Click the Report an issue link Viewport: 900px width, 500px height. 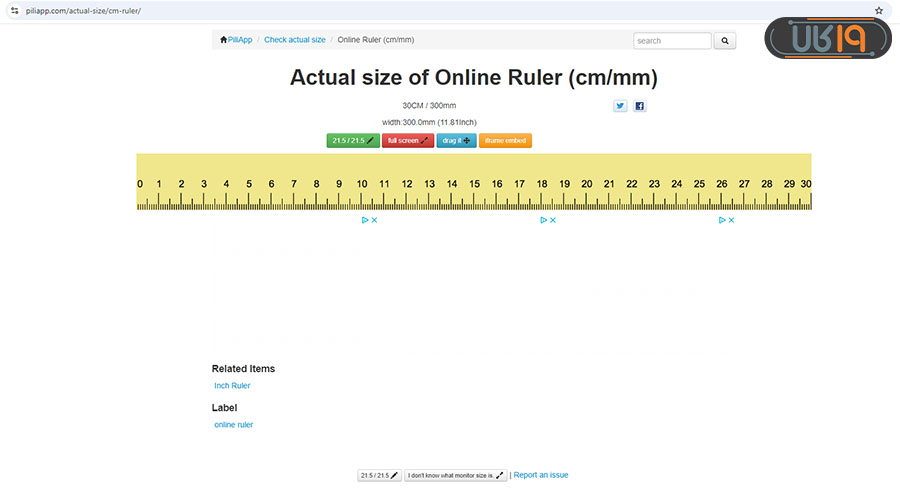[x=541, y=475]
